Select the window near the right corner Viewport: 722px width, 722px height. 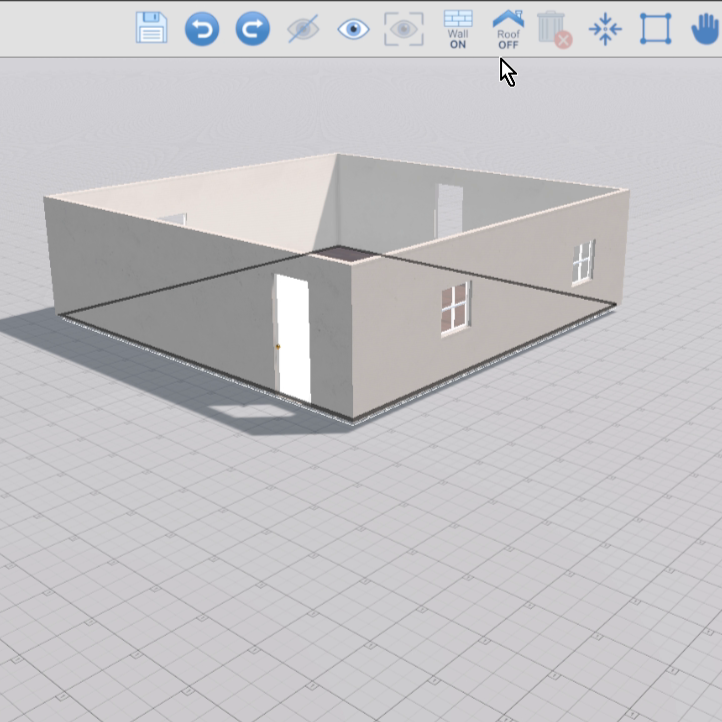583,262
